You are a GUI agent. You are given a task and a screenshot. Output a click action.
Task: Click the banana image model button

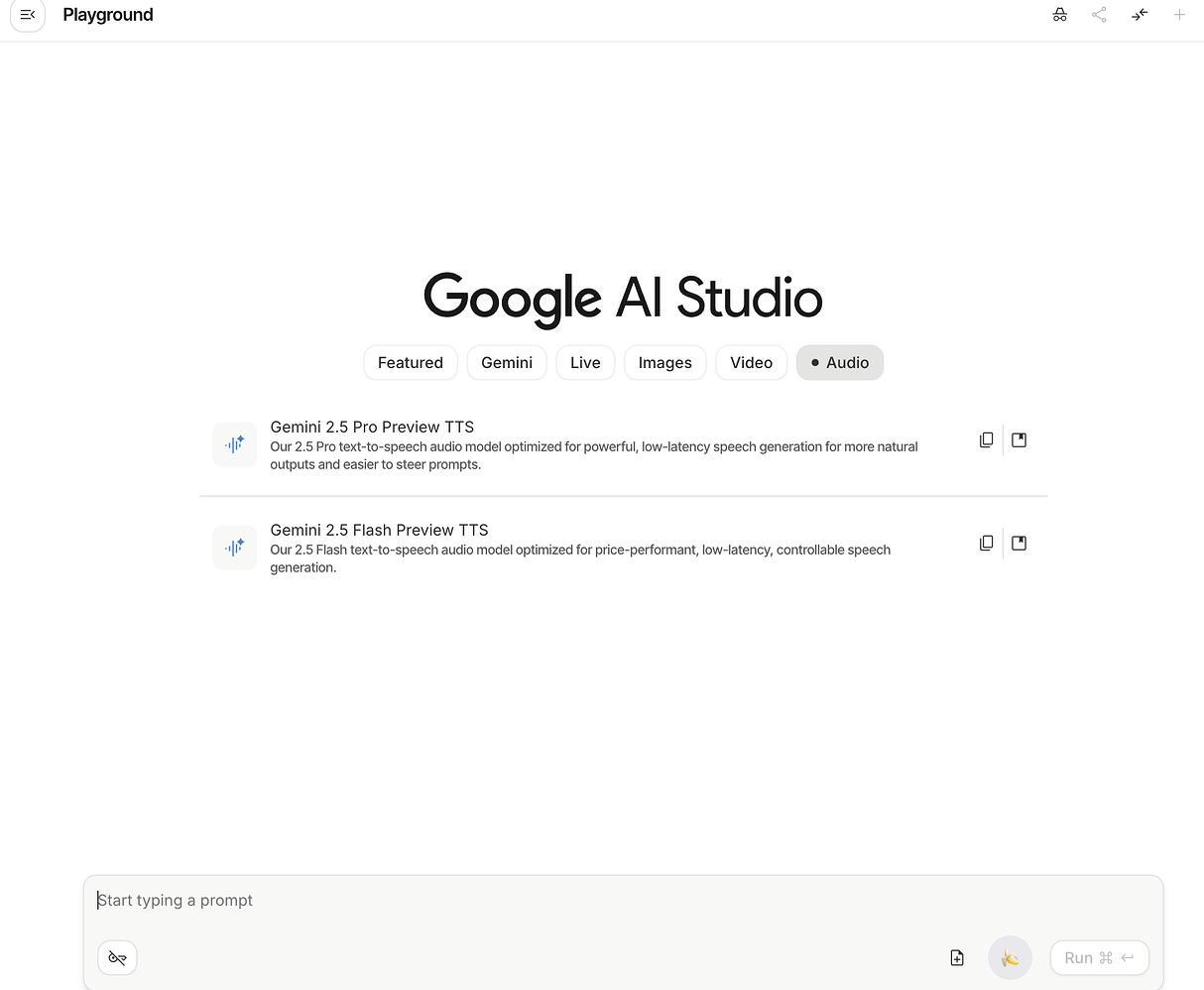click(x=1010, y=957)
